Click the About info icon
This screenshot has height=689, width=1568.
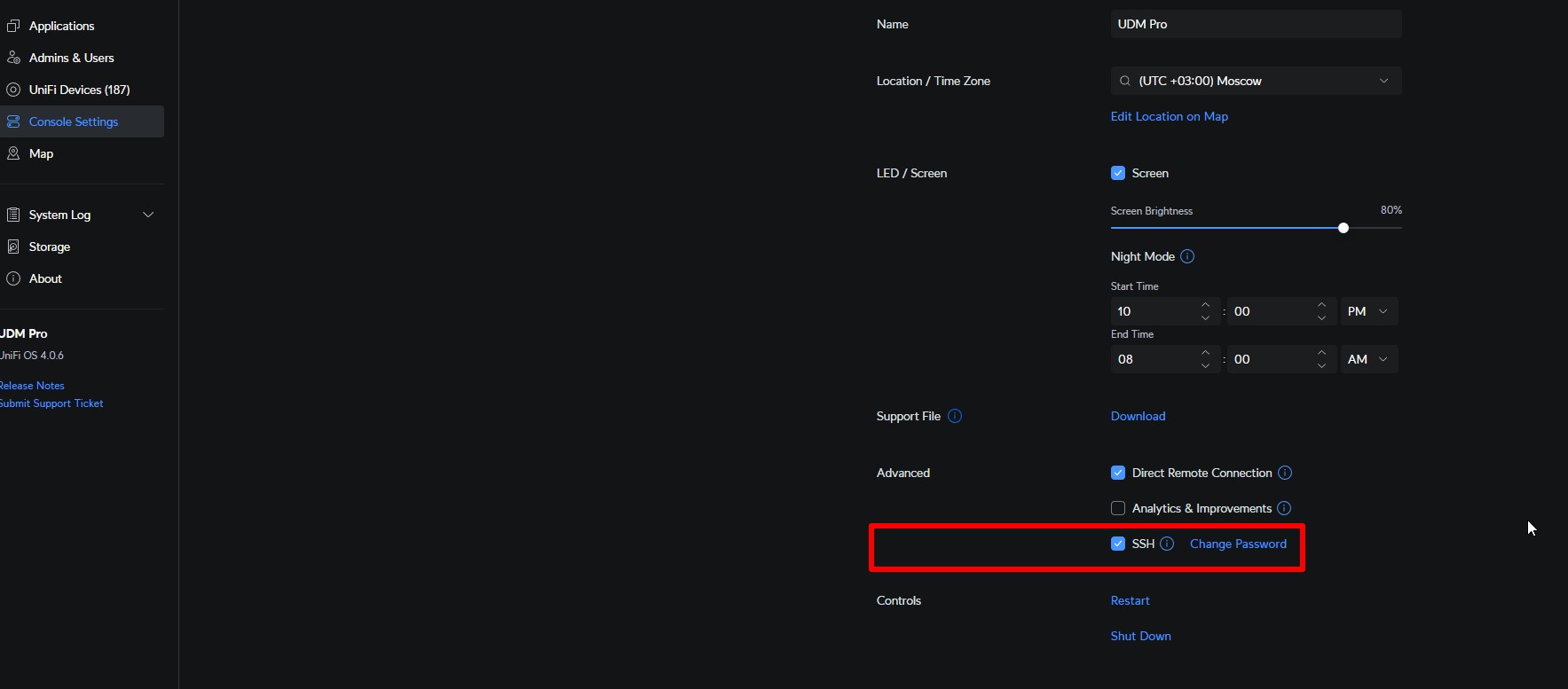pyautogui.click(x=13, y=278)
